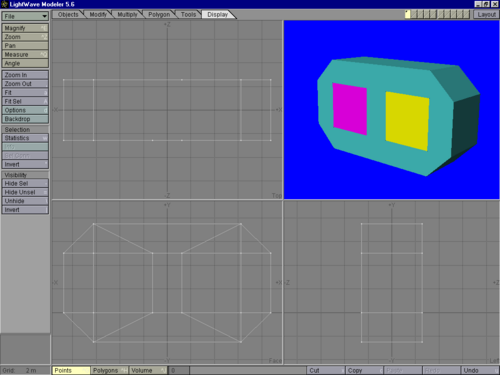Screen dimensions: 500x375
Task: Click Invert under Selection
Action: pos(25,164)
